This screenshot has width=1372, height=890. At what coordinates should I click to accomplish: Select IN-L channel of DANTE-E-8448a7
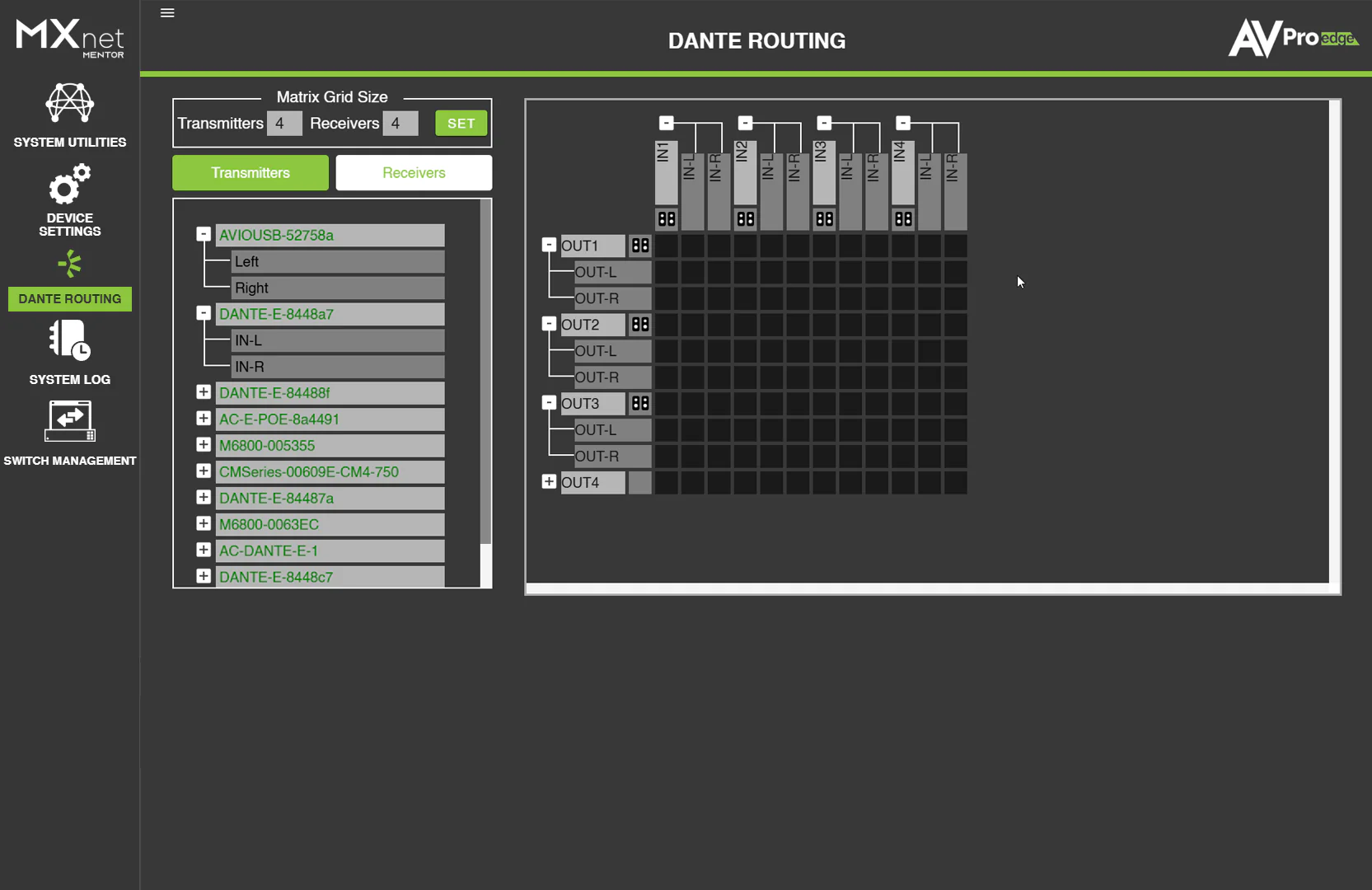pyautogui.click(x=338, y=340)
